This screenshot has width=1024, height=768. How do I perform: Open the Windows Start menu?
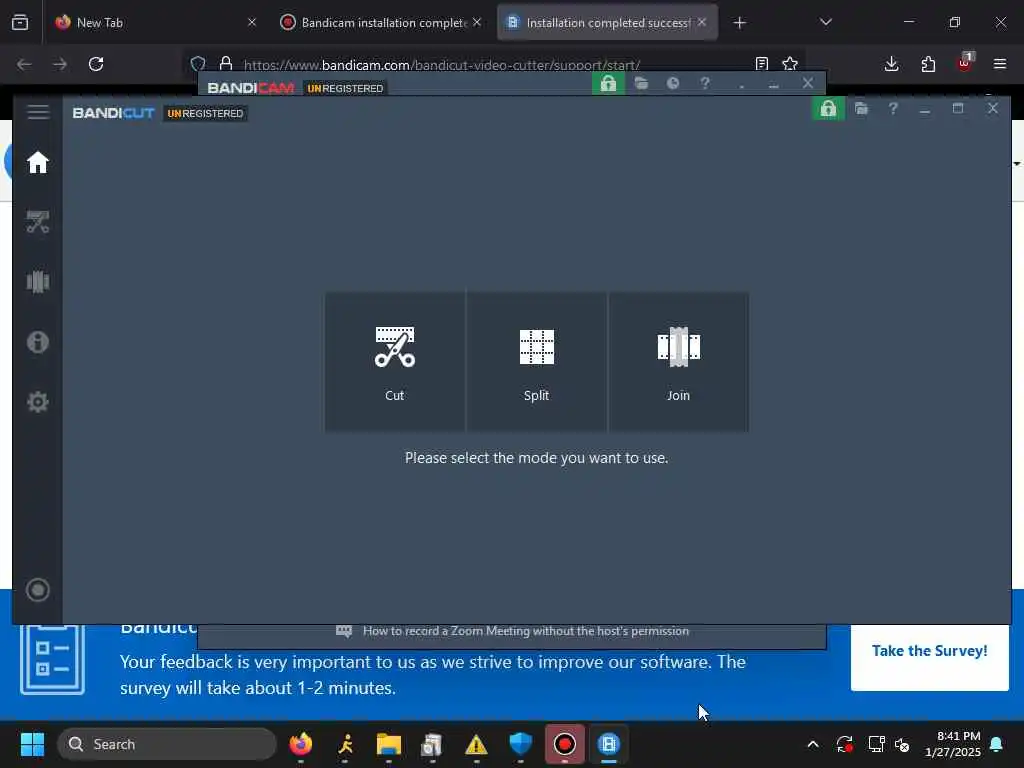[32, 744]
